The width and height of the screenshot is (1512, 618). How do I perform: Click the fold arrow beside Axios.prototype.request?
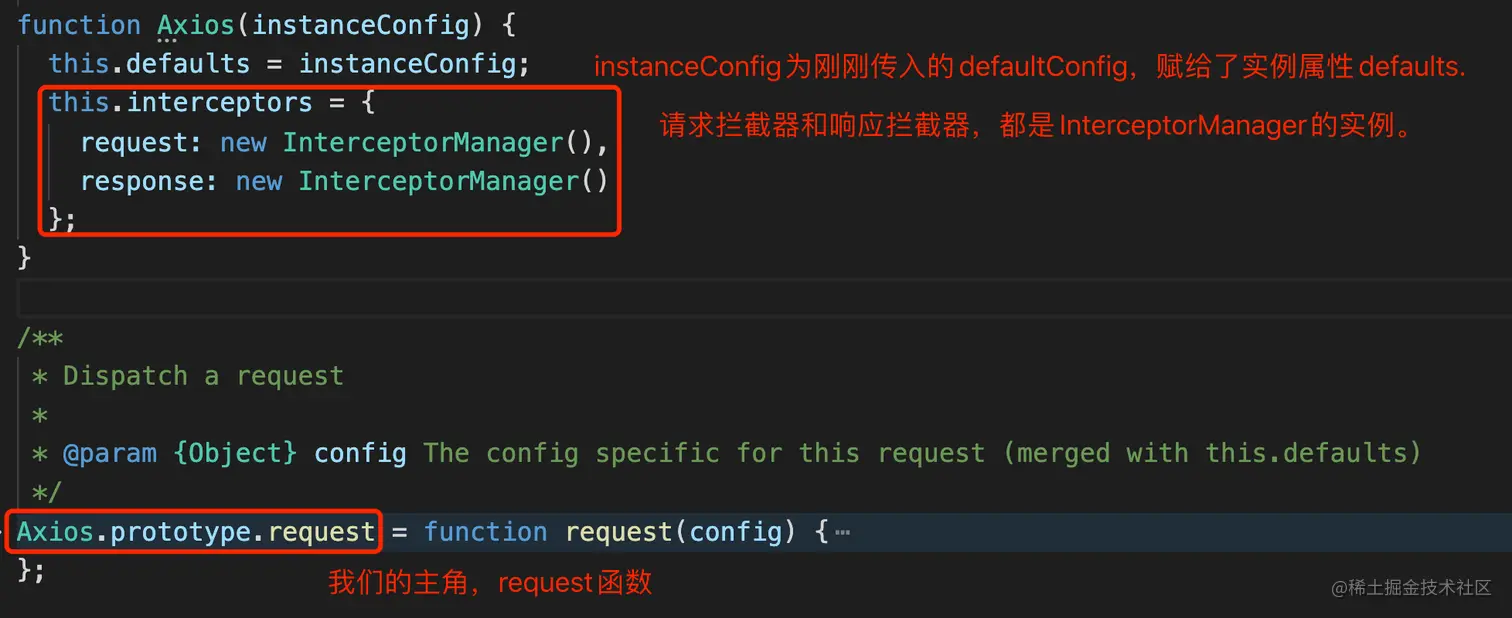4,532
